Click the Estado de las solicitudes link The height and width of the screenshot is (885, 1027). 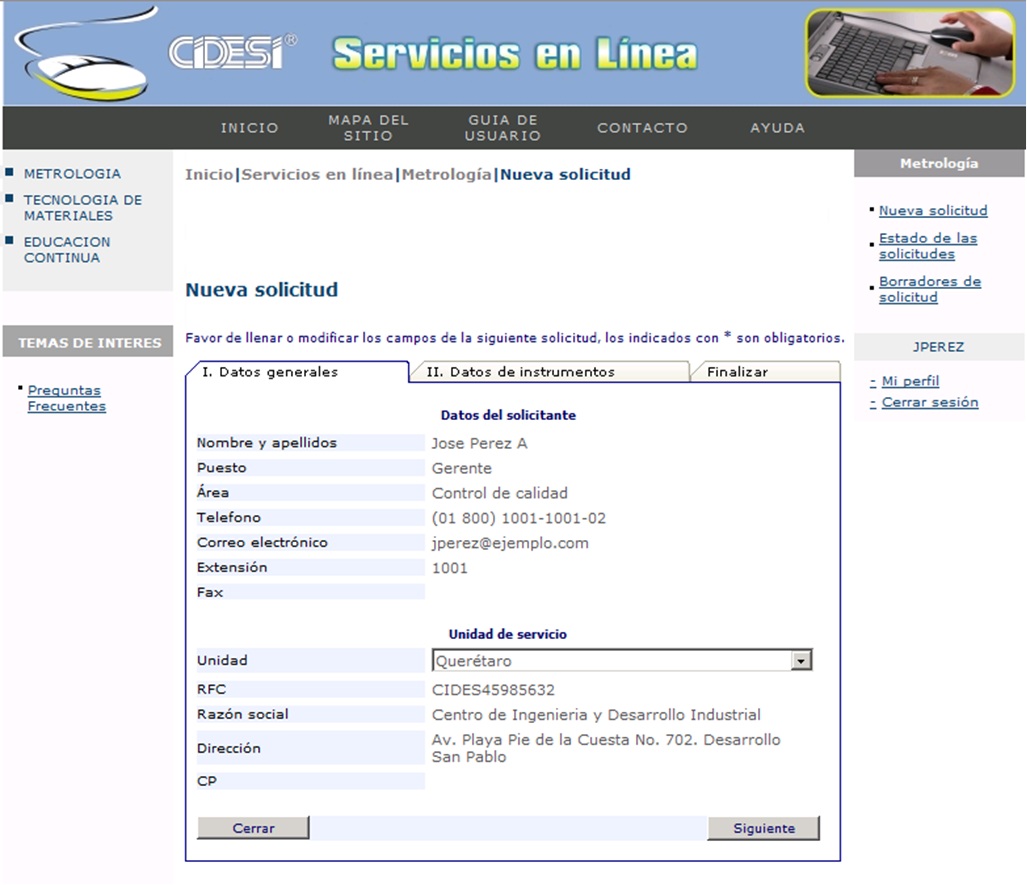coord(927,246)
